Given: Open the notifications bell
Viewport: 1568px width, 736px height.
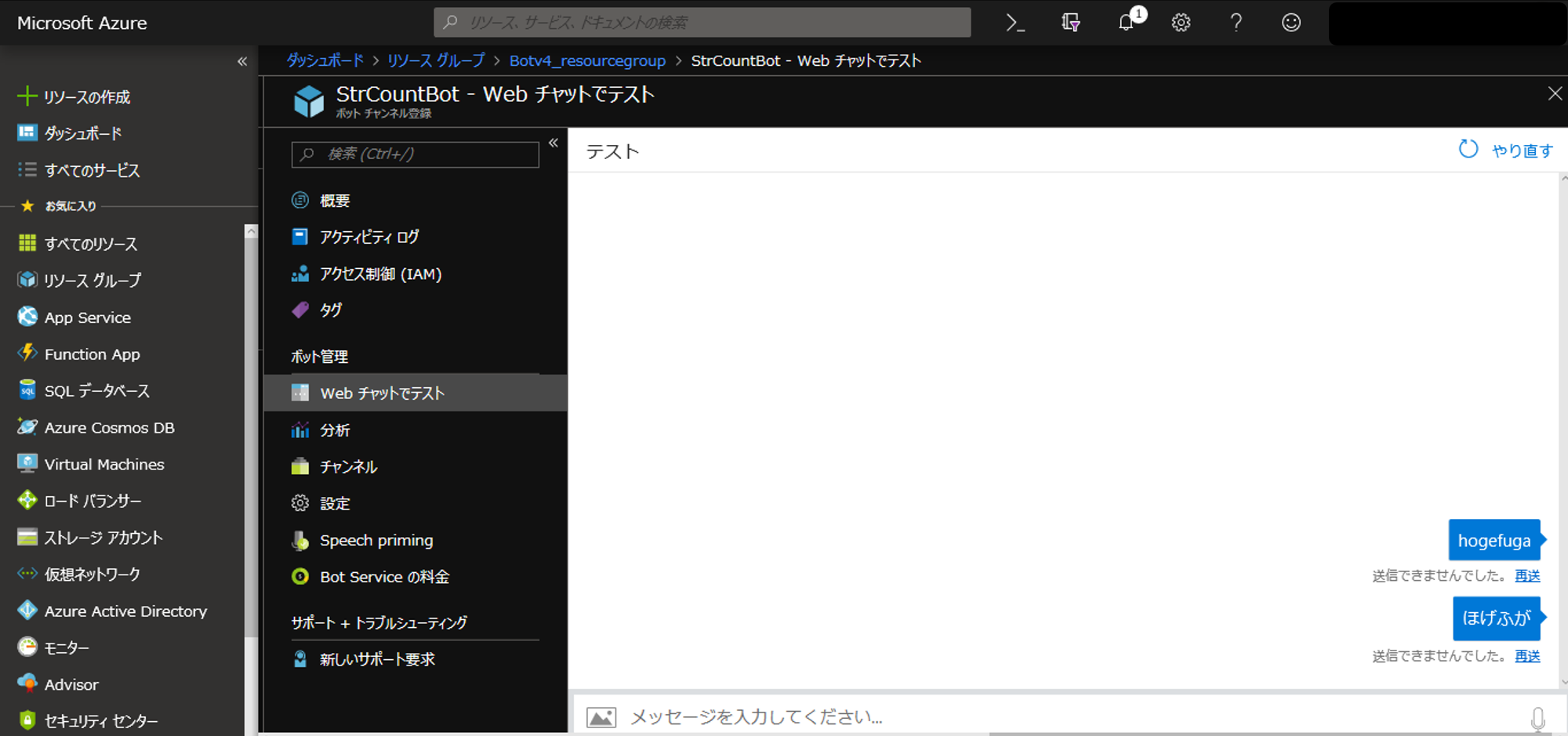Looking at the screenshot, I should click(1125, 22).
